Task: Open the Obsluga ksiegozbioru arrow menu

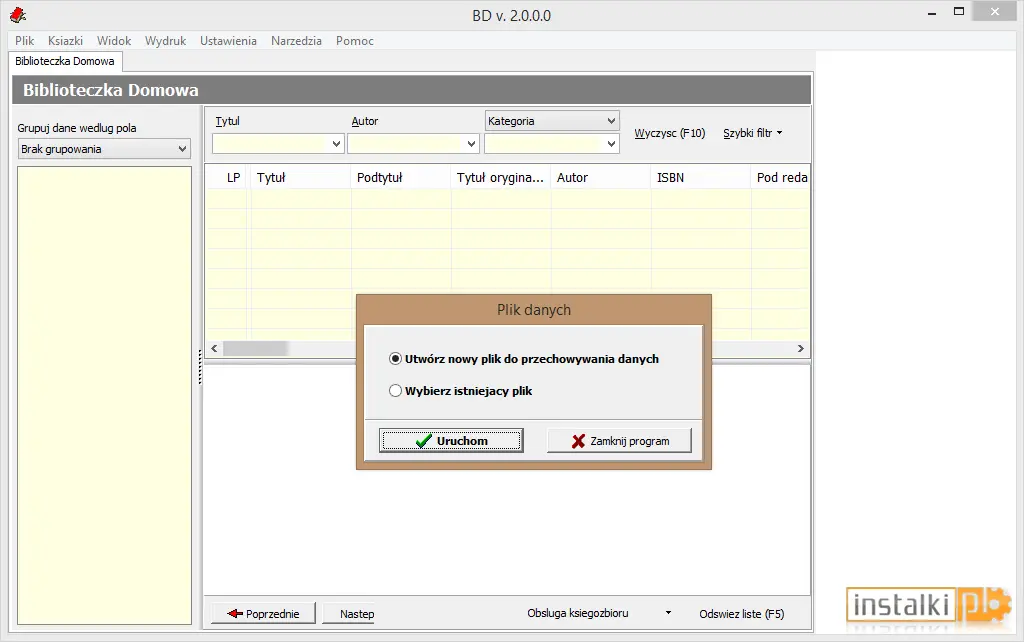Action: (668, 613)
